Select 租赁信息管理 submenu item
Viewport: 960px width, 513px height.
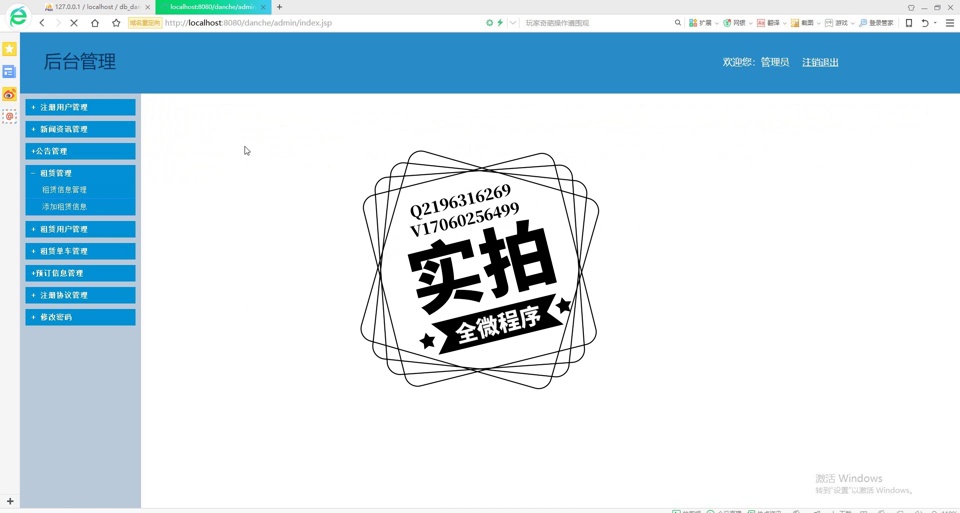click(x=64, y=190)
